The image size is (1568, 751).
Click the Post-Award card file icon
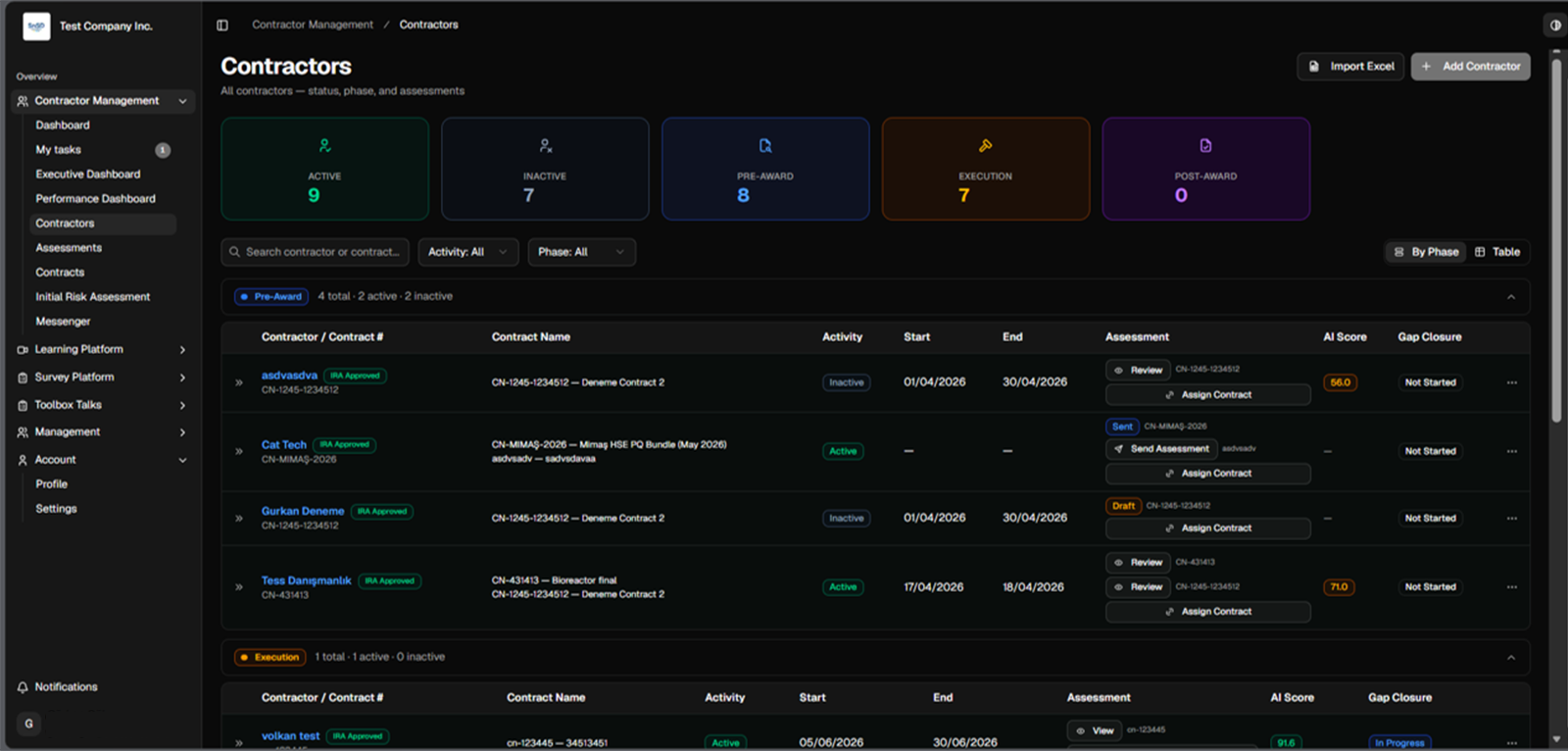tap(1205, 146)
